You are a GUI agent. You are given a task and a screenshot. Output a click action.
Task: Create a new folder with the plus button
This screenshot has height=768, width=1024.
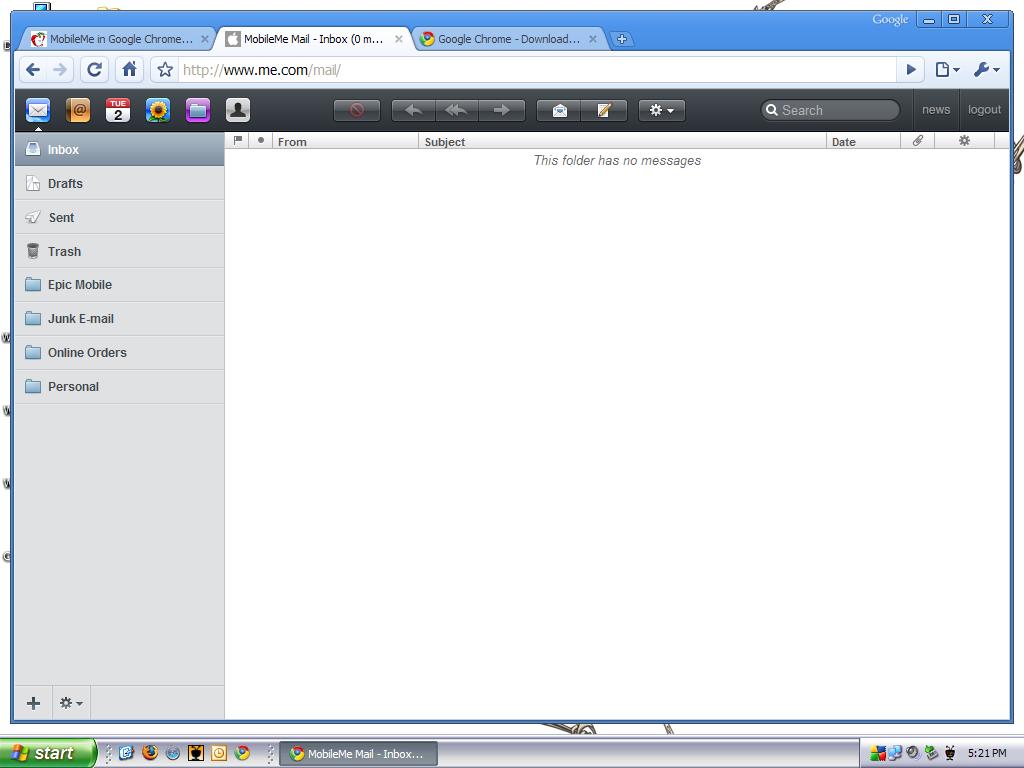pos(33,702)
